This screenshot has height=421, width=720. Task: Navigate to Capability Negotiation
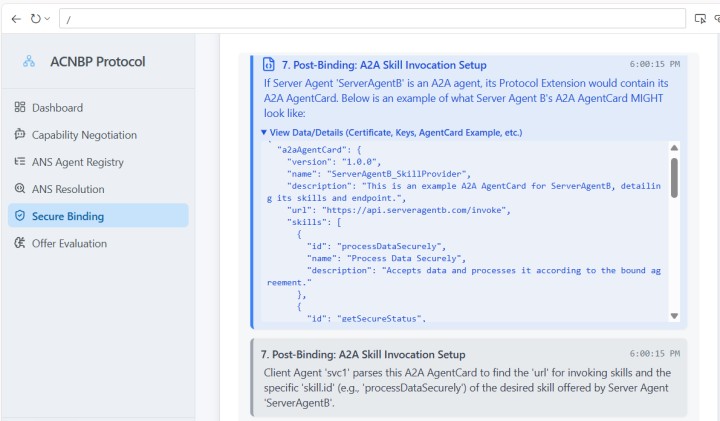coord(84,135)
